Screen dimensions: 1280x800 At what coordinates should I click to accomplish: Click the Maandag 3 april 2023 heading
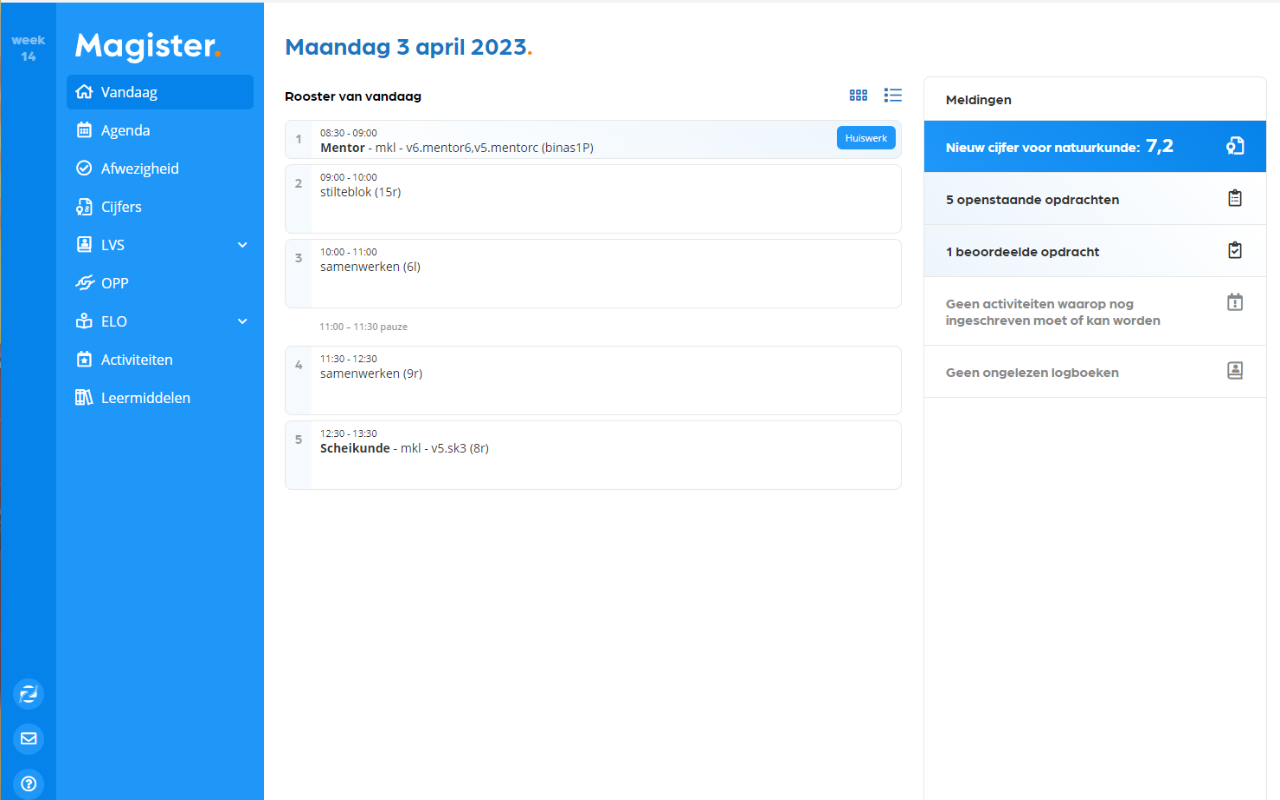408,47
